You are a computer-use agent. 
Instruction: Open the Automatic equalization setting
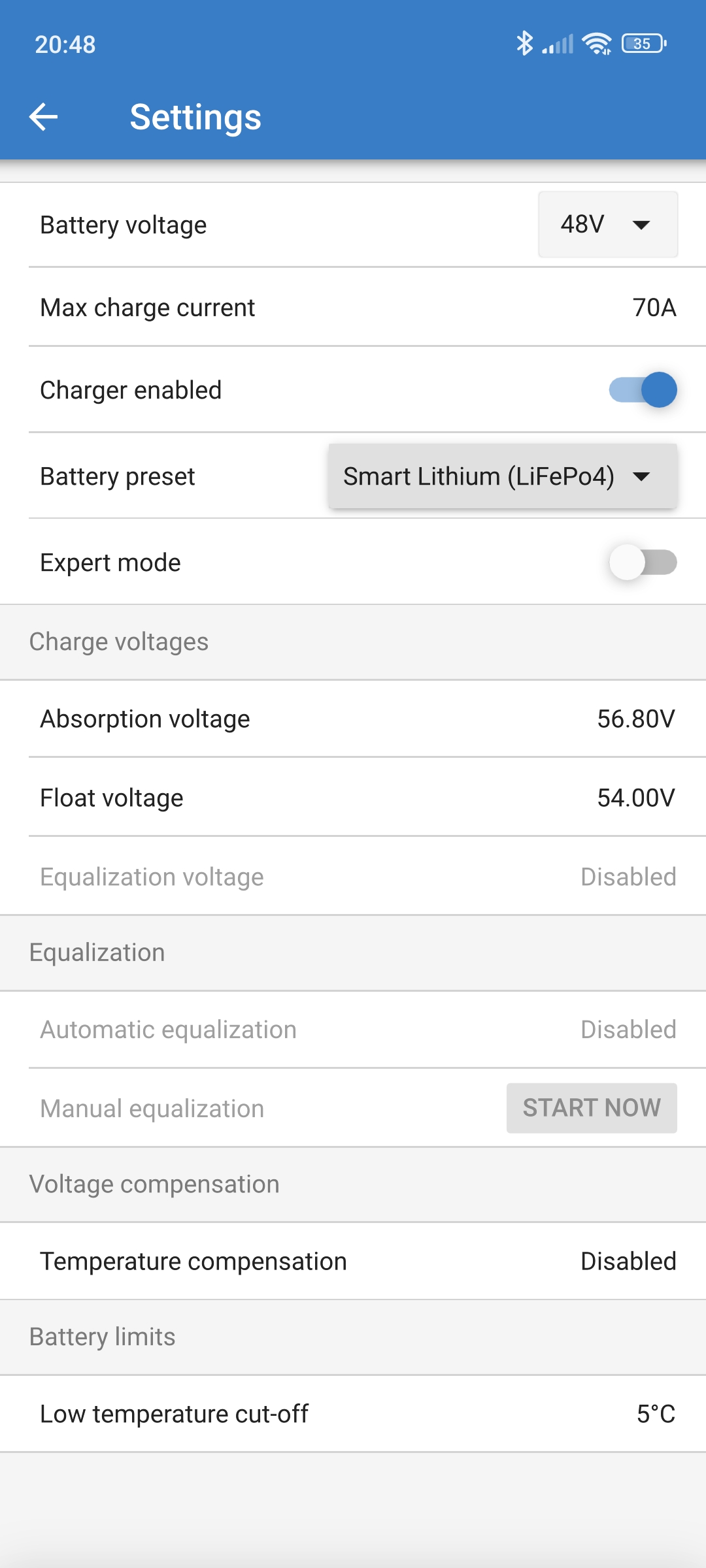point(353,1030)
